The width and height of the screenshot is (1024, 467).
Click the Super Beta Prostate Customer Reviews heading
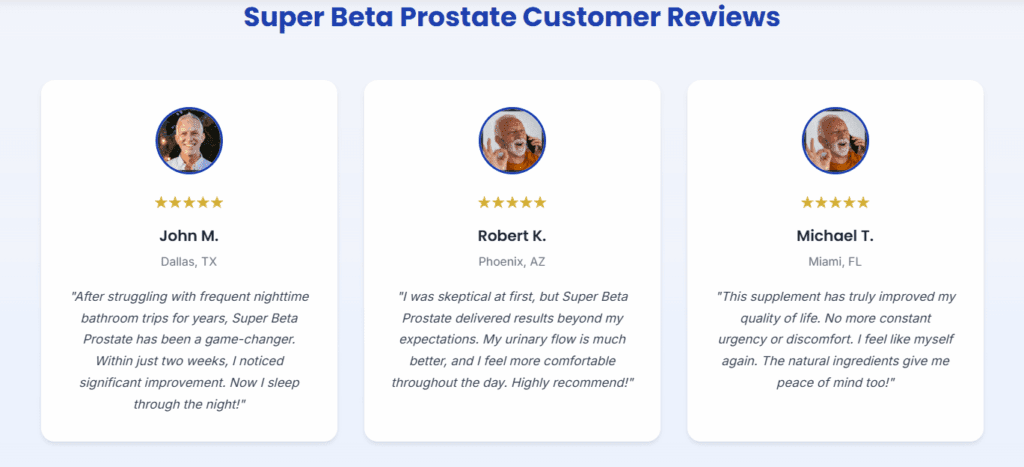[x=512, y=17]
